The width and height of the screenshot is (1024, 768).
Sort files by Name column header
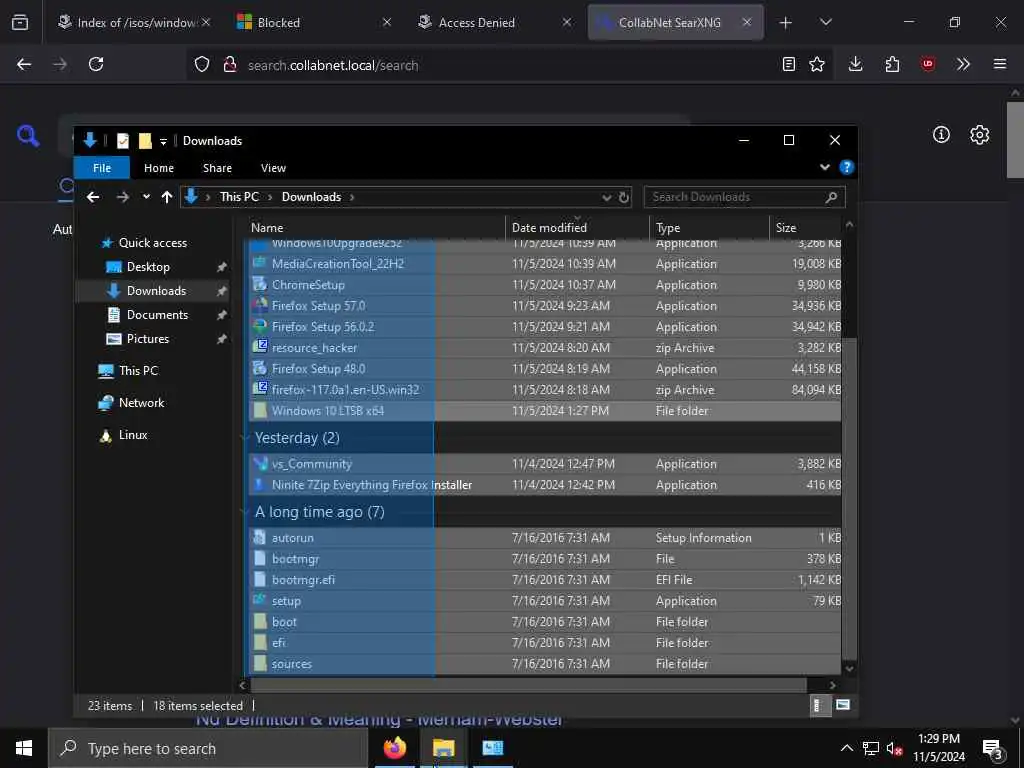coord(377,227)
